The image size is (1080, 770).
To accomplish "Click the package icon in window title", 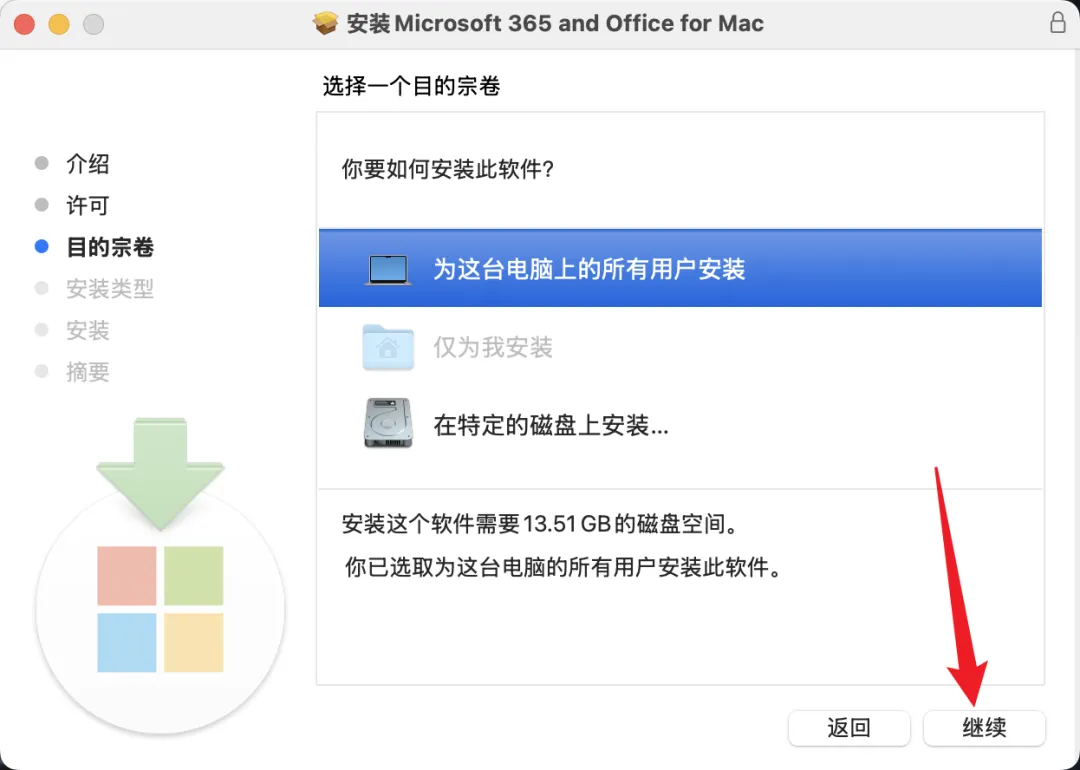I will [326, 23].
